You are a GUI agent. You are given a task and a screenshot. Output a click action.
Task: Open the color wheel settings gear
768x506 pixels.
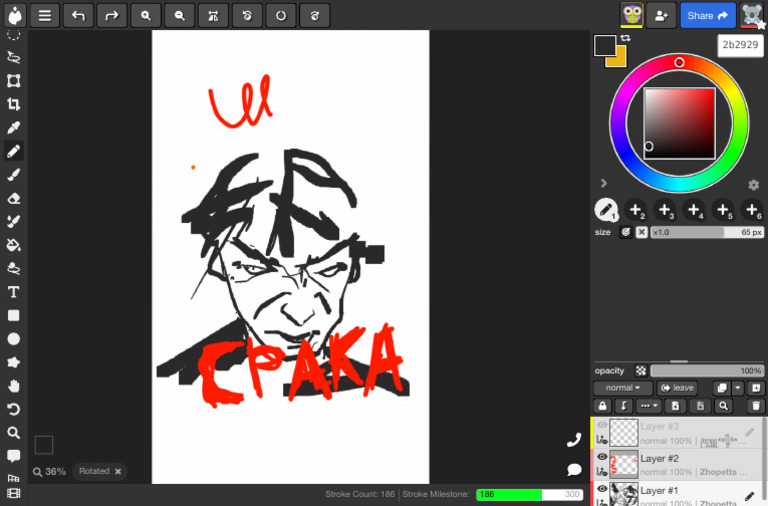(x=753, y=185)
